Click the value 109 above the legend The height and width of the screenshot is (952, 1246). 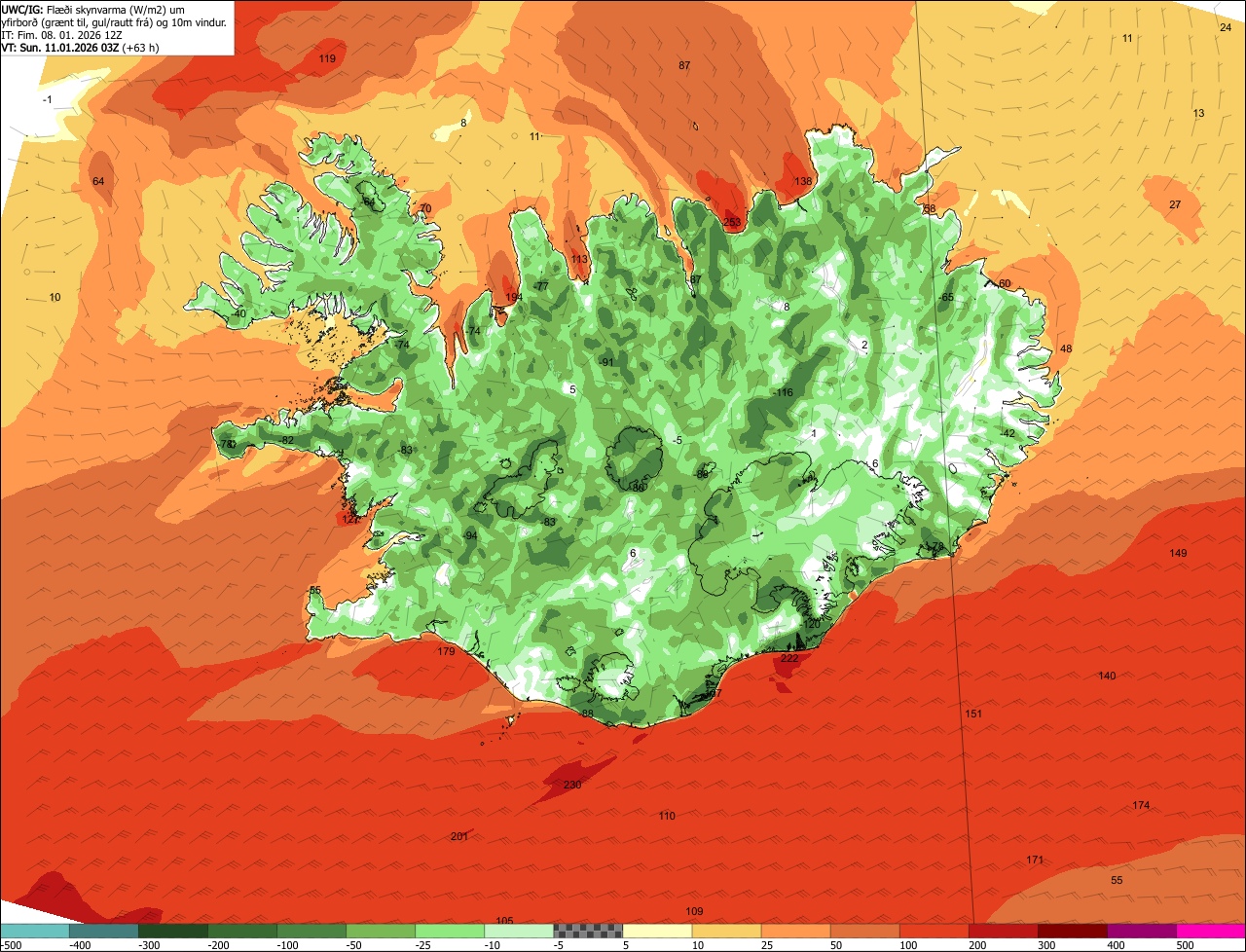pyautogui.click(x=694, y=911)
